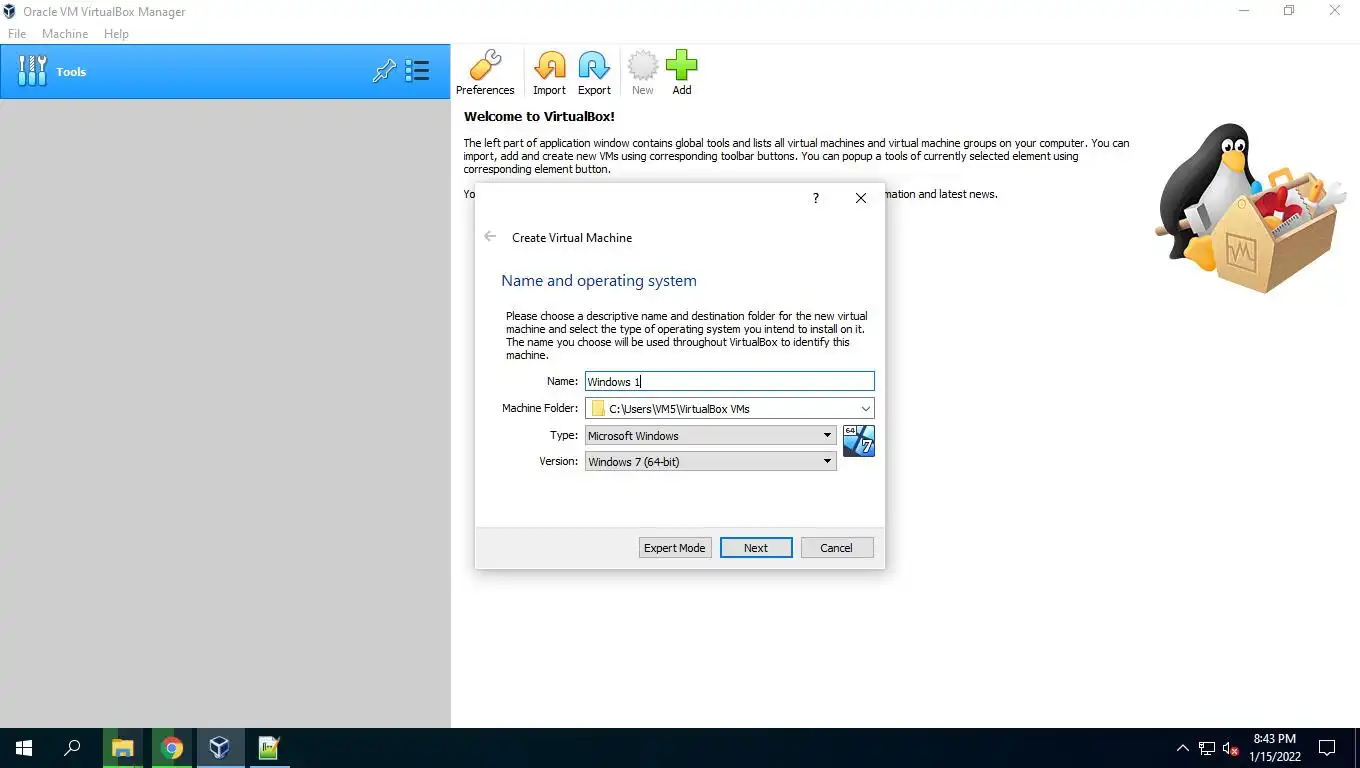Image resolution: width=1360 pixels, height=768 pixels.
Task: Click the 'Create Virtual Machine' dialog title
Action: click(572, 238)
